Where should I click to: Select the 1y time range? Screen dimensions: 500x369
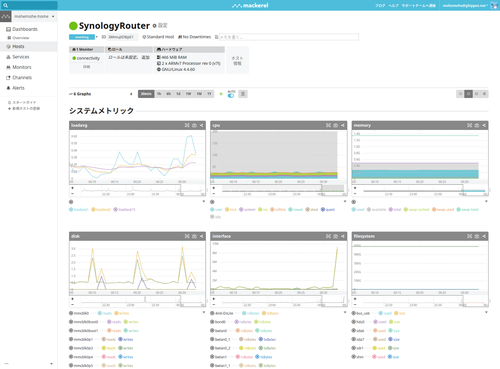coord(209,94)
